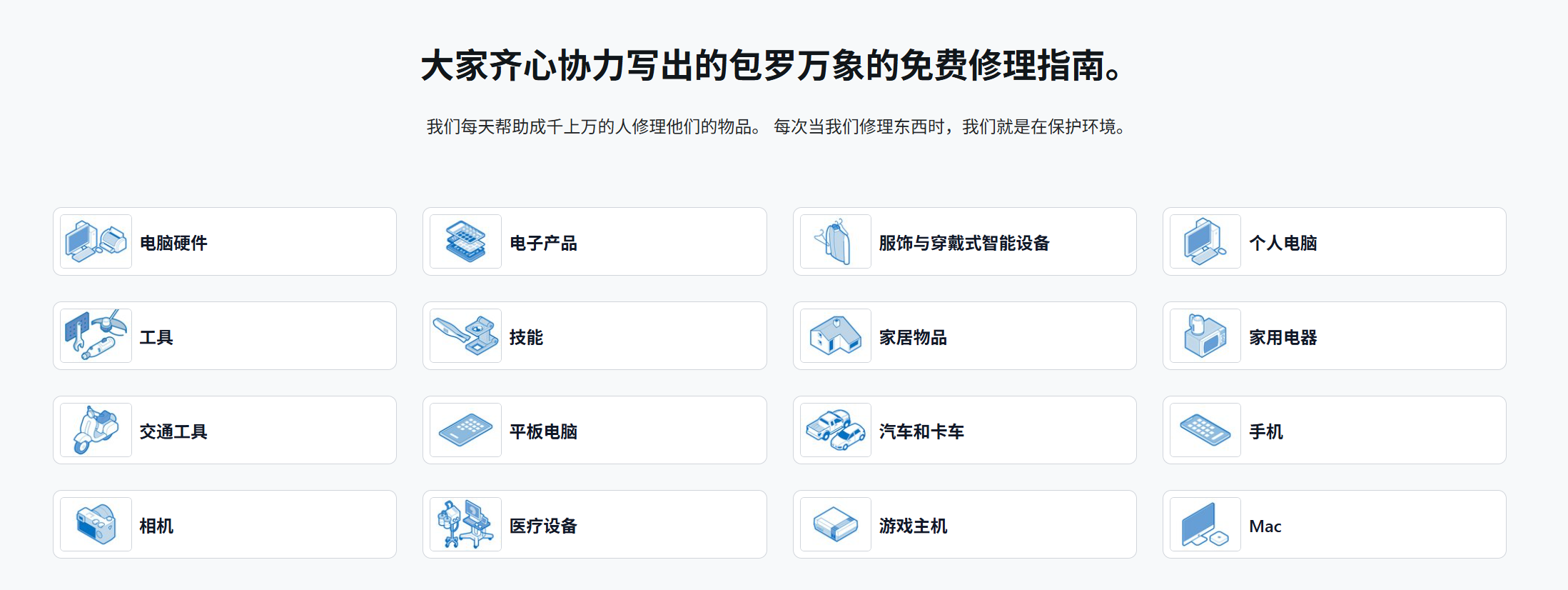Open the 家用电器 microwave icon
The height and width of the screenshot is (590, 1568).
[1205, 336]
